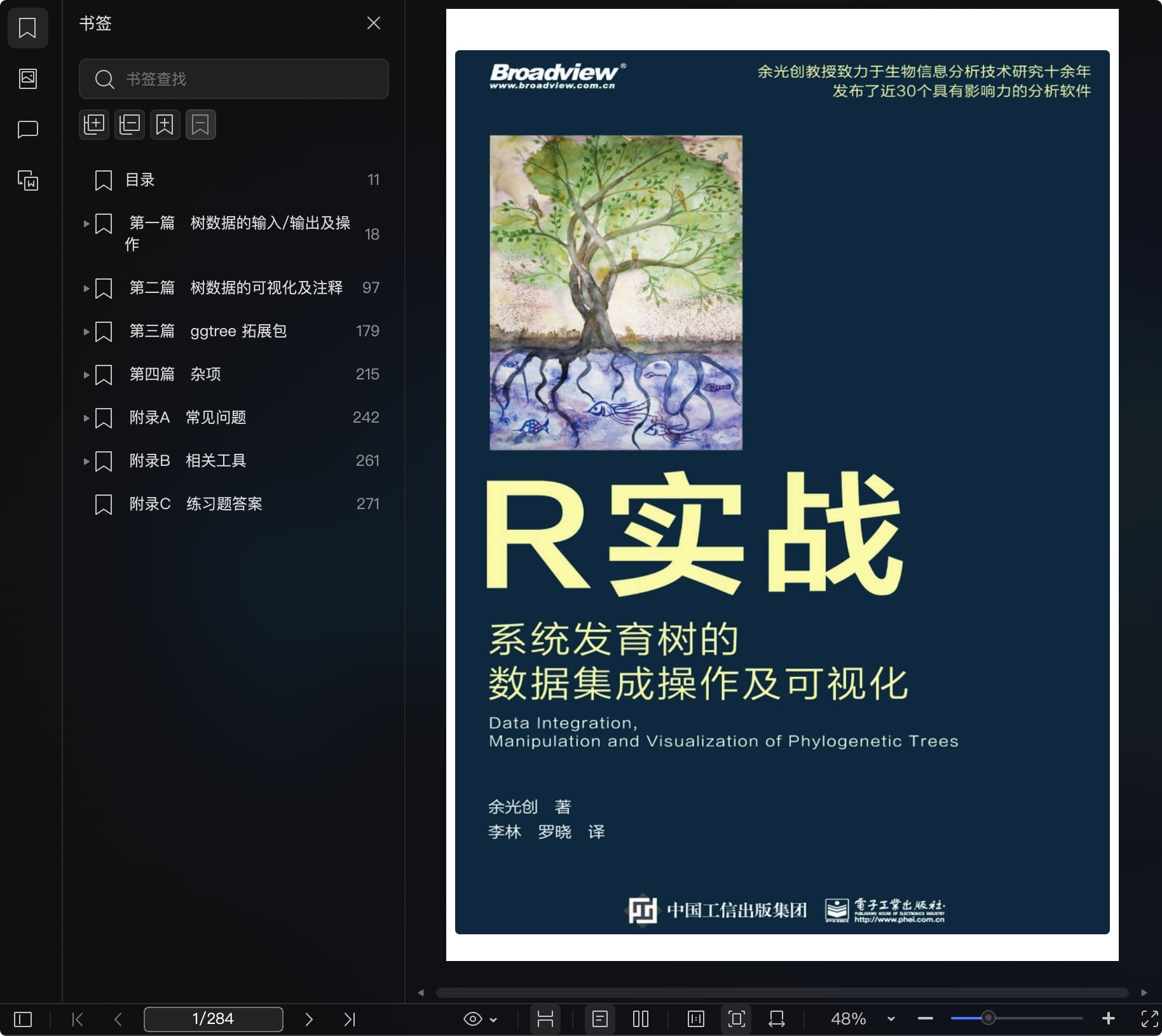Toggle fit page zoom
Screen dimensions: 1162x1036
[x=737, y=1019]
